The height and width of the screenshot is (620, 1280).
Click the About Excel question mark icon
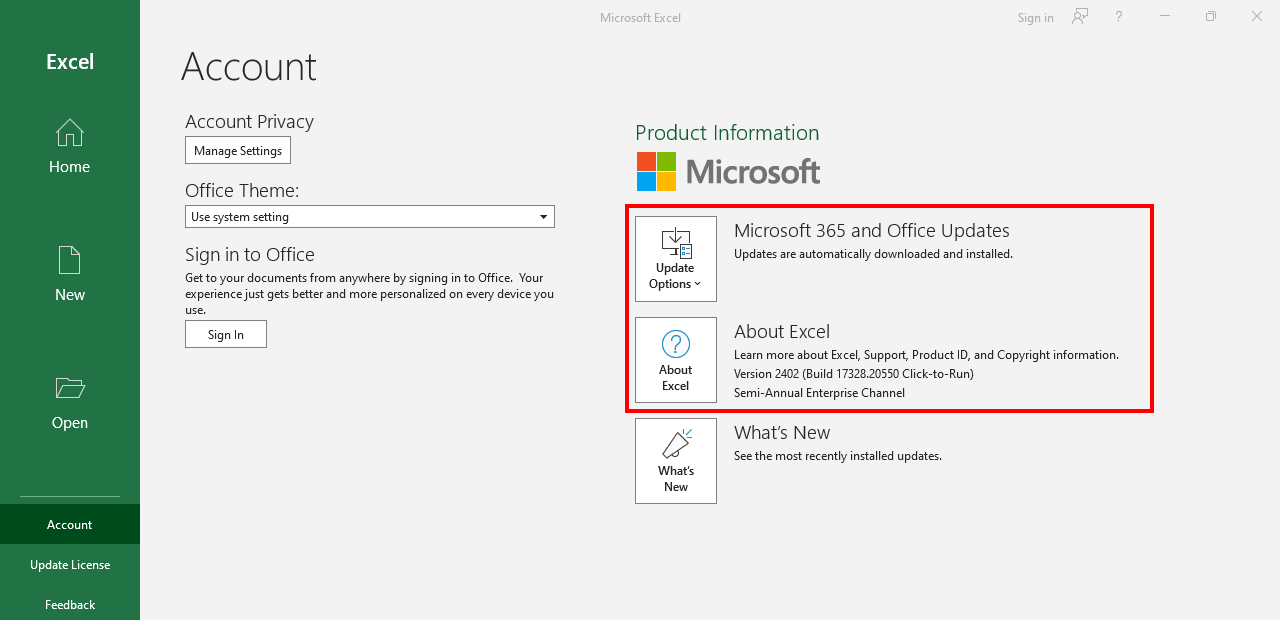point(676,344)
